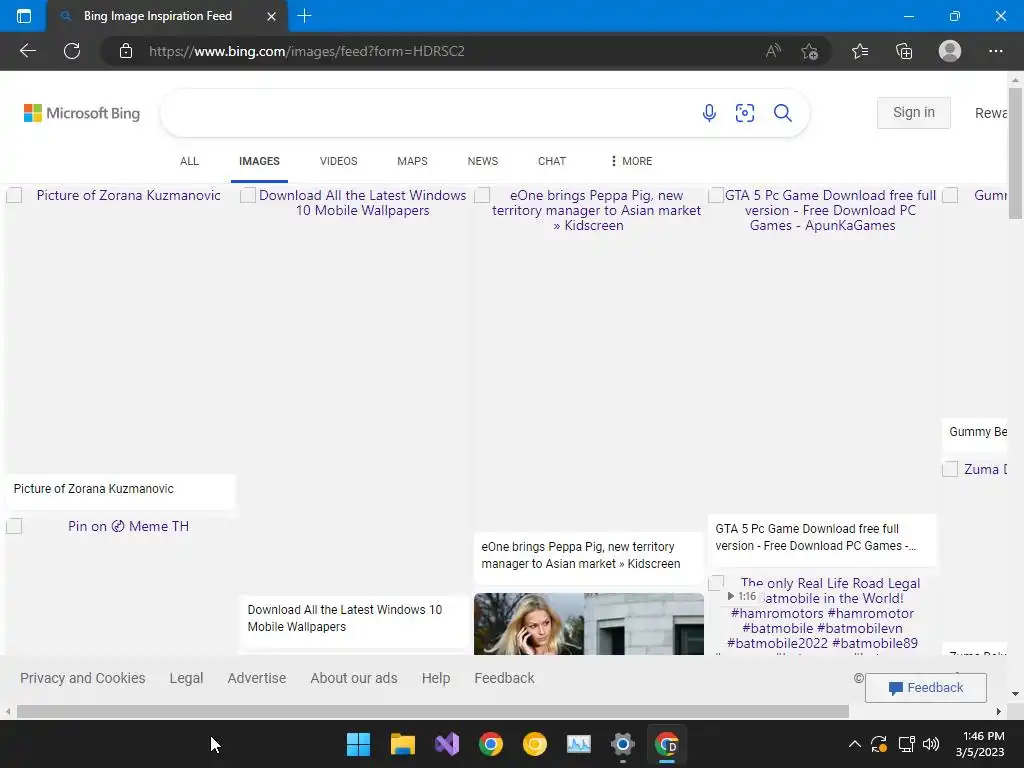This screenshot has width=1024, height=768.
Task: Open Advertise footer link
Action: [257, 678]
